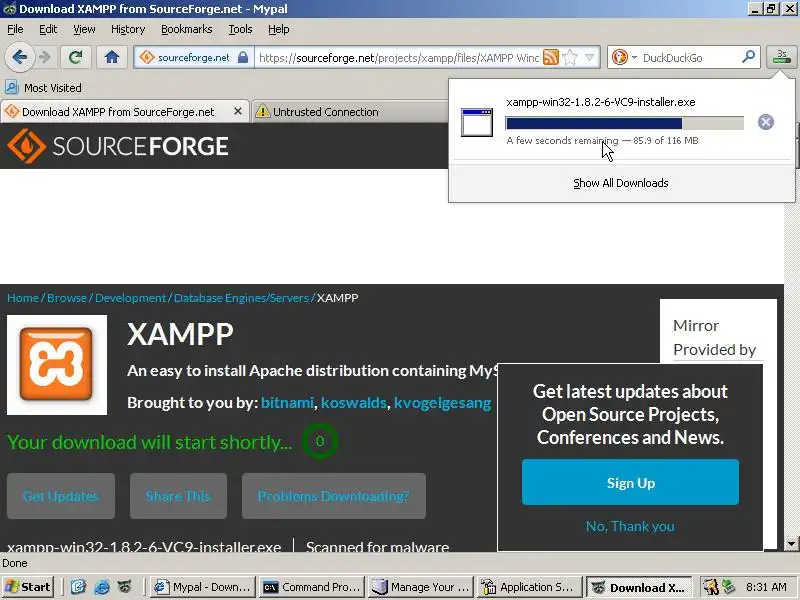
Task: Open the Help menu
Action: pyautogui.click(x=279, y=30)
